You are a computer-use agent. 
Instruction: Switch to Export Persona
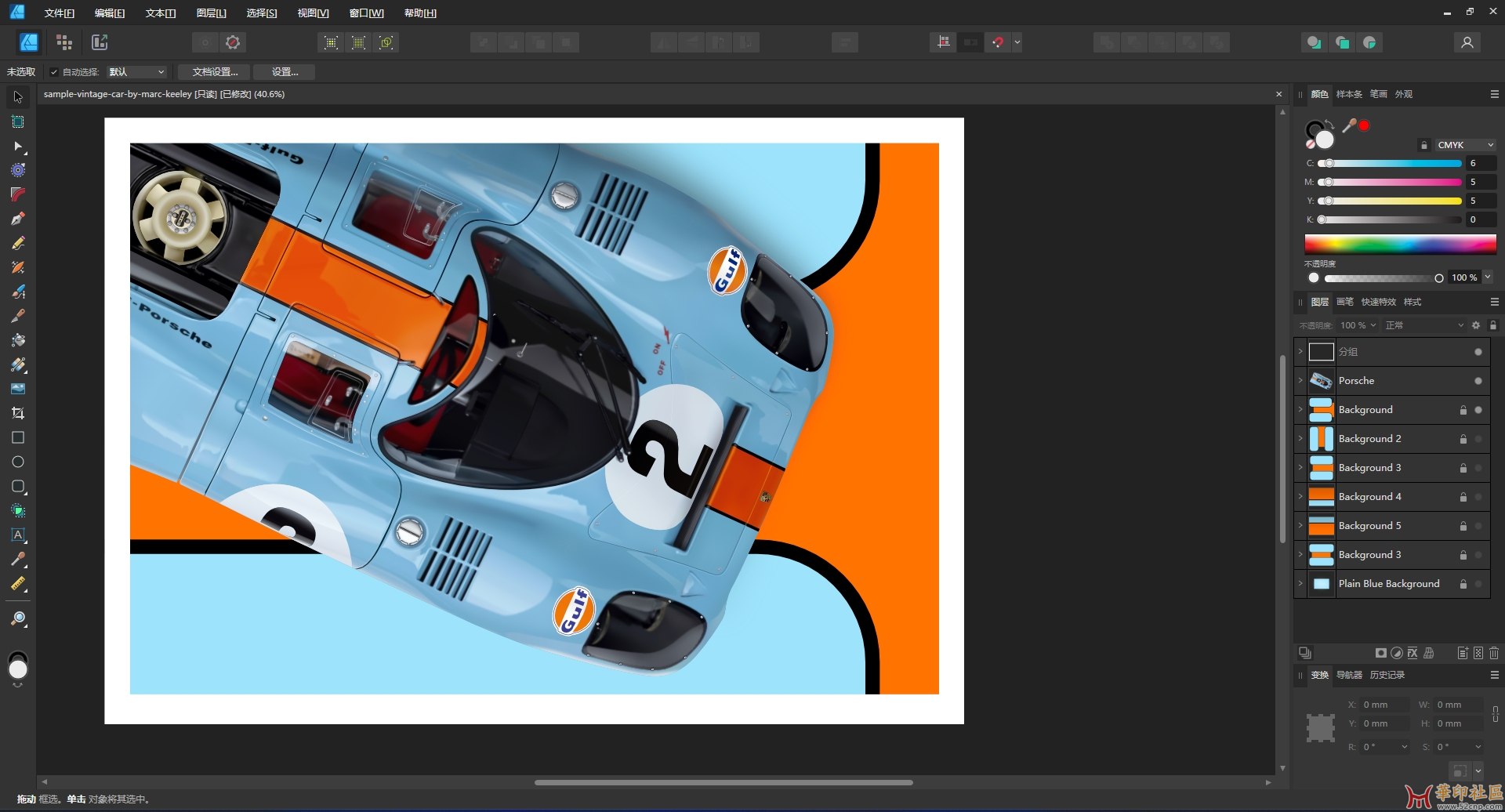click(x=100, y=42)
